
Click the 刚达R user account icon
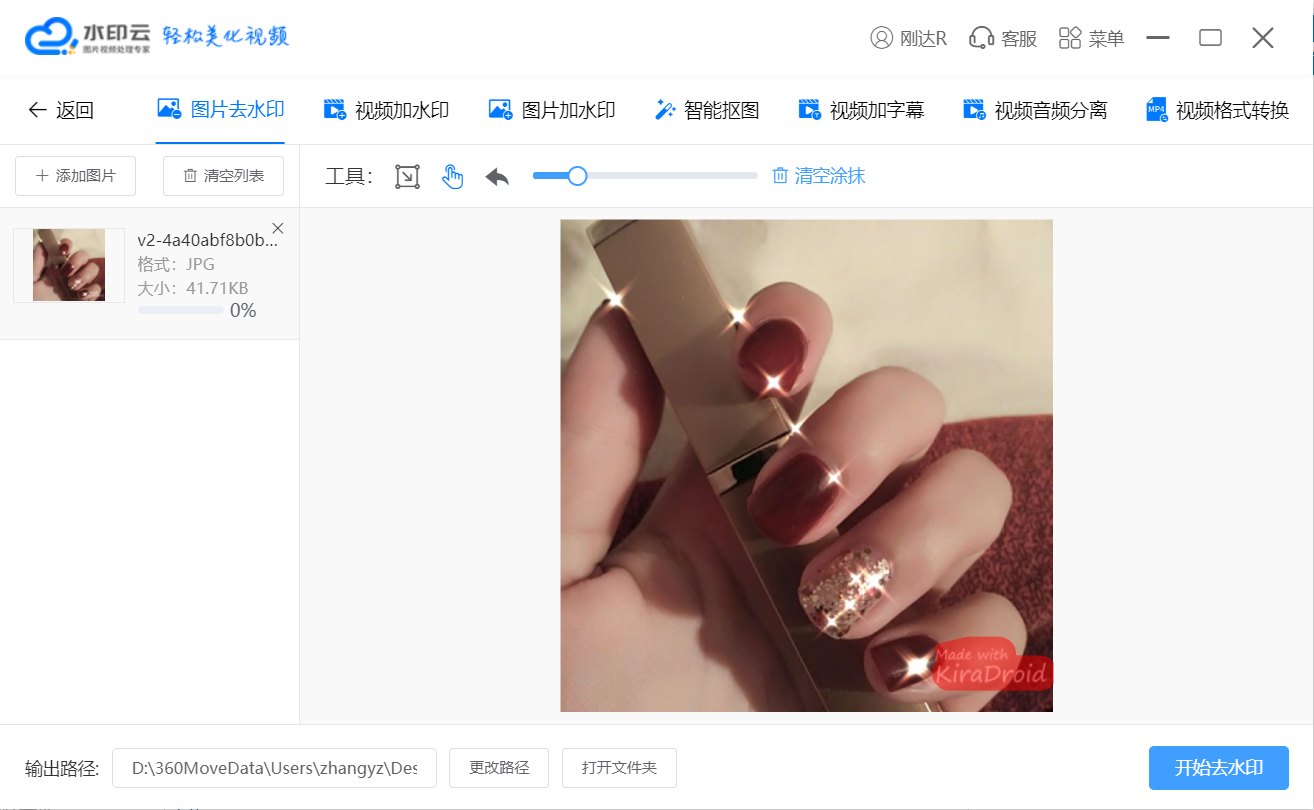point(881,38)
